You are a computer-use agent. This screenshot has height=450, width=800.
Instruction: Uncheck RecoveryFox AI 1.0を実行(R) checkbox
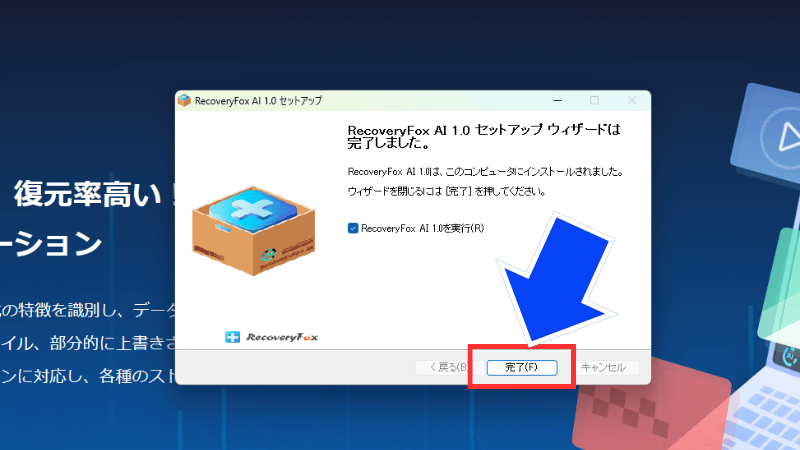tap(353, 228)
